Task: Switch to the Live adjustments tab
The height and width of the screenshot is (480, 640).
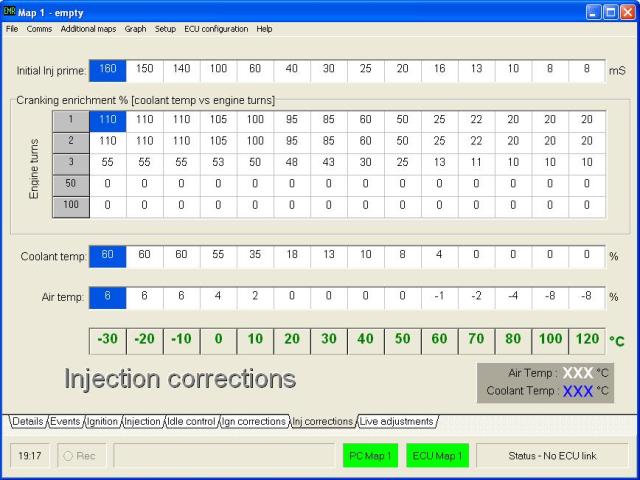Action: click(x=397, y=422)
